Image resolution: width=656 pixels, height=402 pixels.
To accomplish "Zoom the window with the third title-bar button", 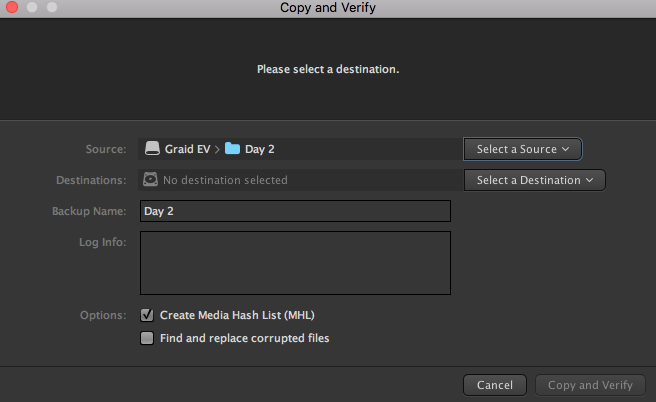I will pyautogui.click(x=50, y=7).
